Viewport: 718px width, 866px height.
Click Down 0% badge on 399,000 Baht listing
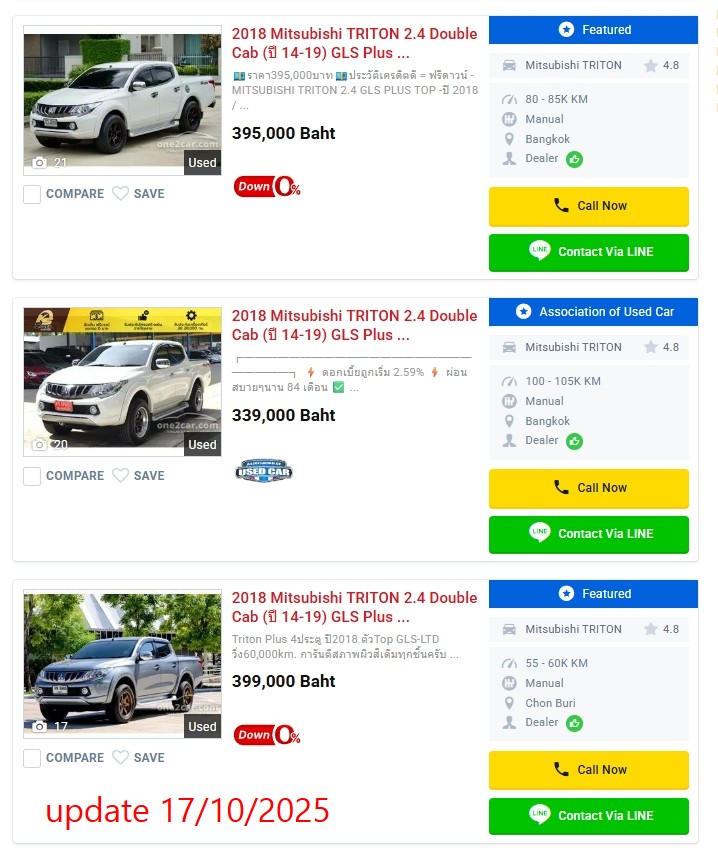point(267,735)
